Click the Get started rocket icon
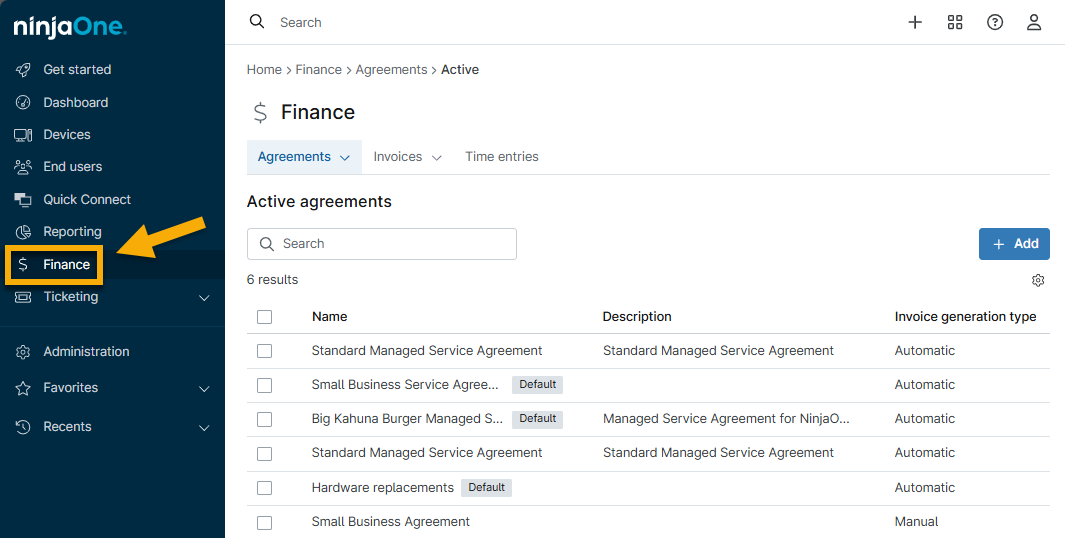 point(23,70)
